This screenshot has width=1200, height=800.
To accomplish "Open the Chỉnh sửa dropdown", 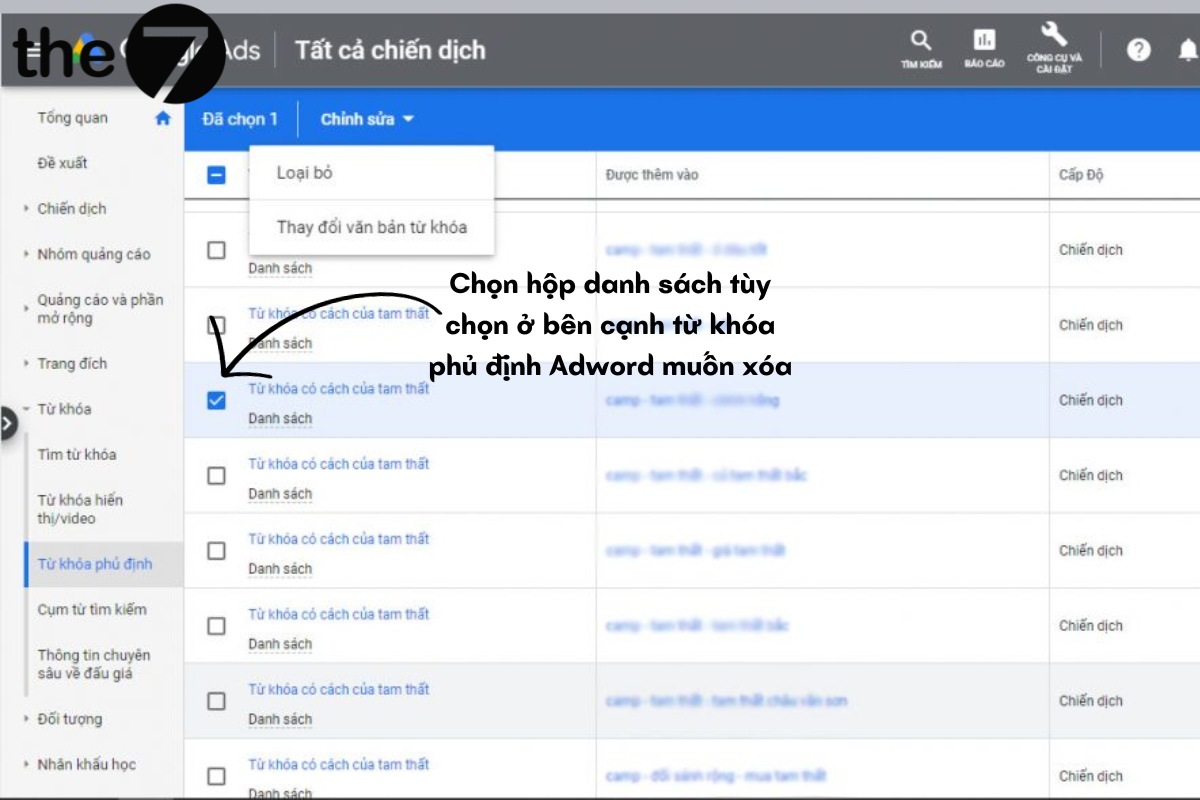I will (x=363, y=118).
